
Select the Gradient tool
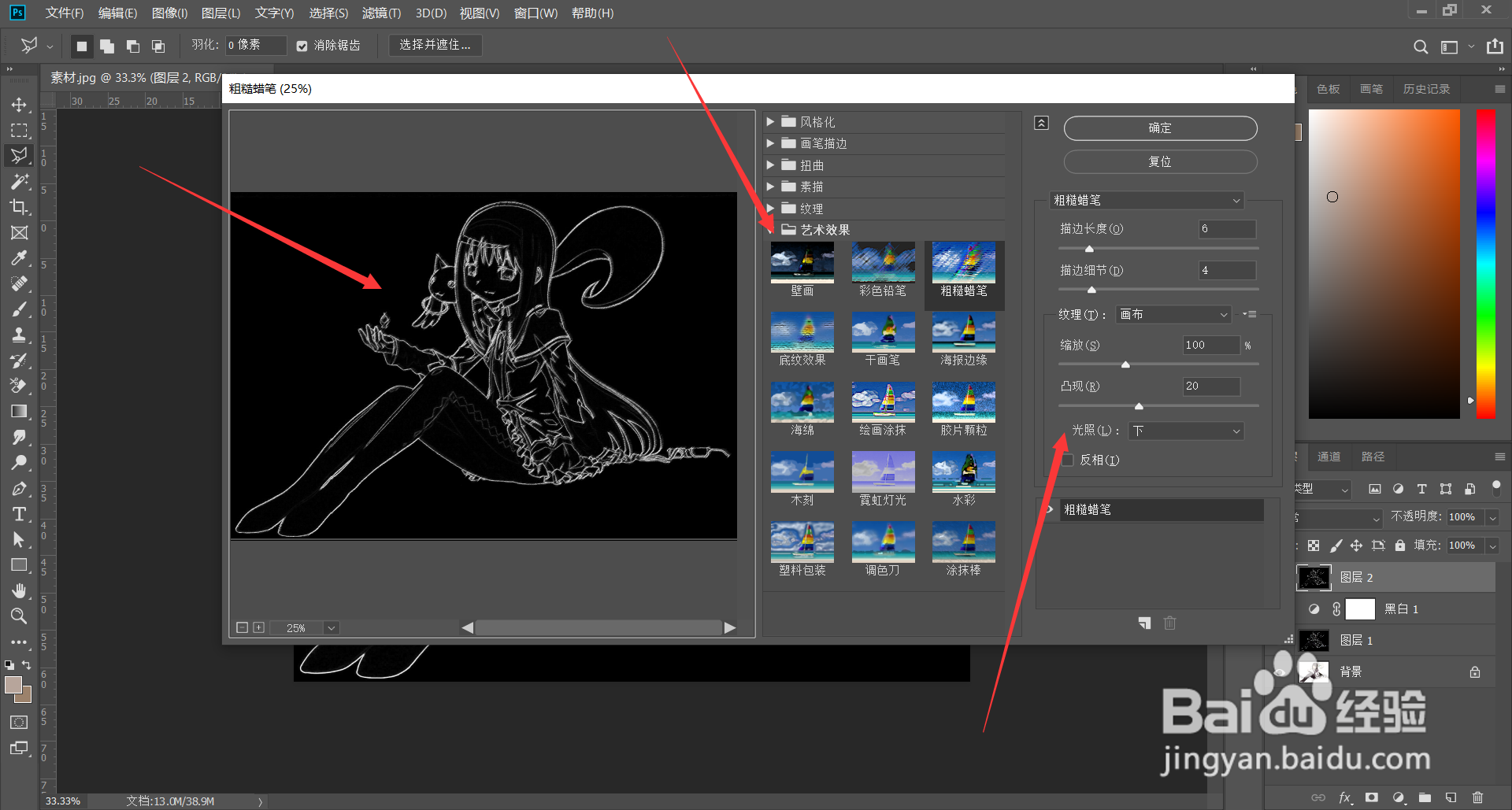pyautogui.click(x=19, y=412)
